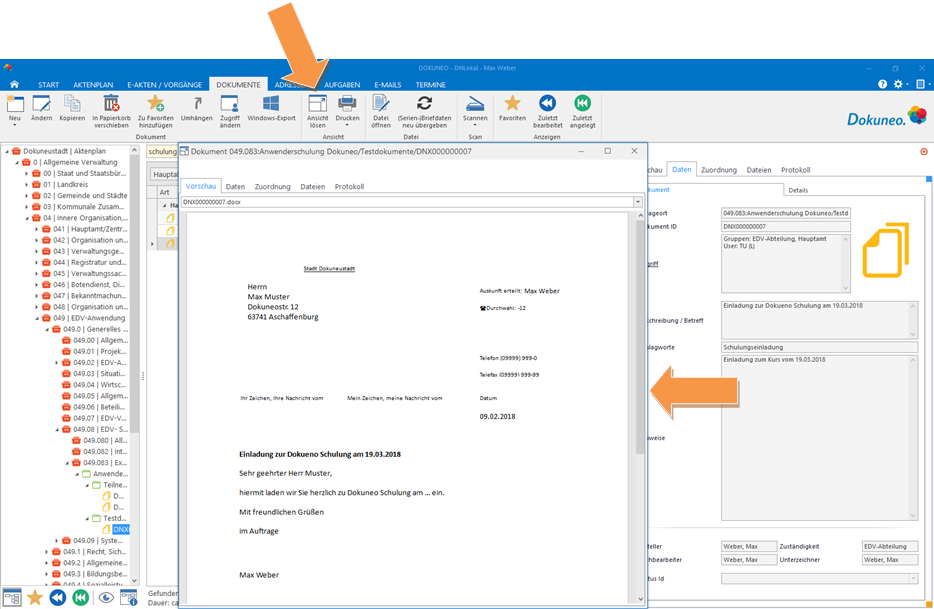Select Daten tab in the document window
This screenshot has width=934, height=609.
(235, 187)
